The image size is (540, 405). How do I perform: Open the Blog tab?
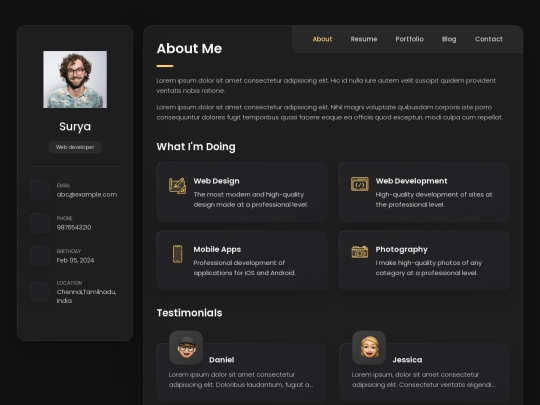[x=449, y=39]
